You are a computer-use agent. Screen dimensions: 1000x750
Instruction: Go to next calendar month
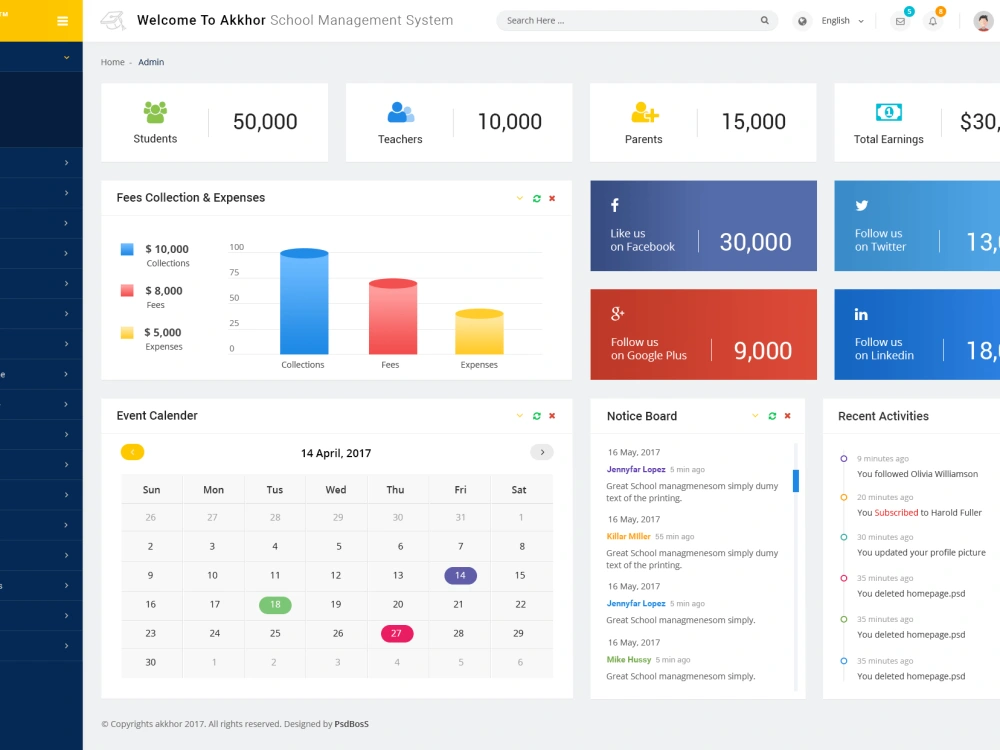[542, 452]
